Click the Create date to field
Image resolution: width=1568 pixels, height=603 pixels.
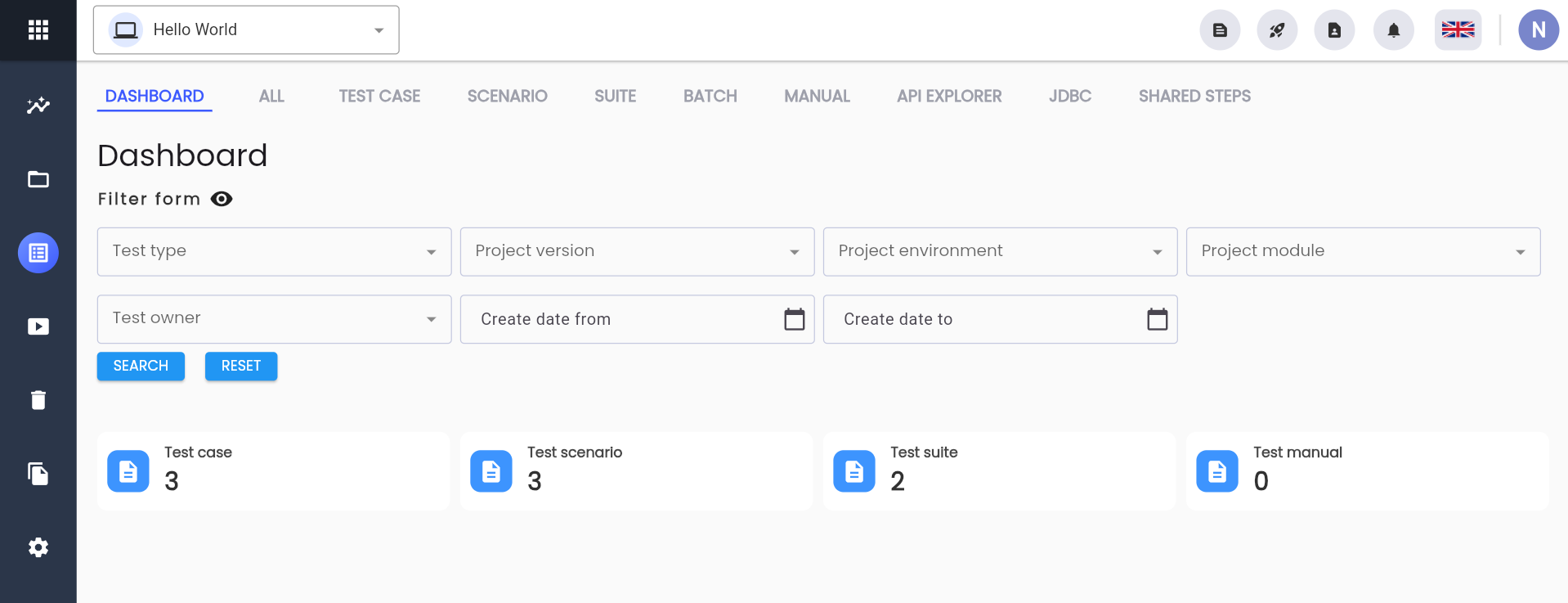[1000, 319]
